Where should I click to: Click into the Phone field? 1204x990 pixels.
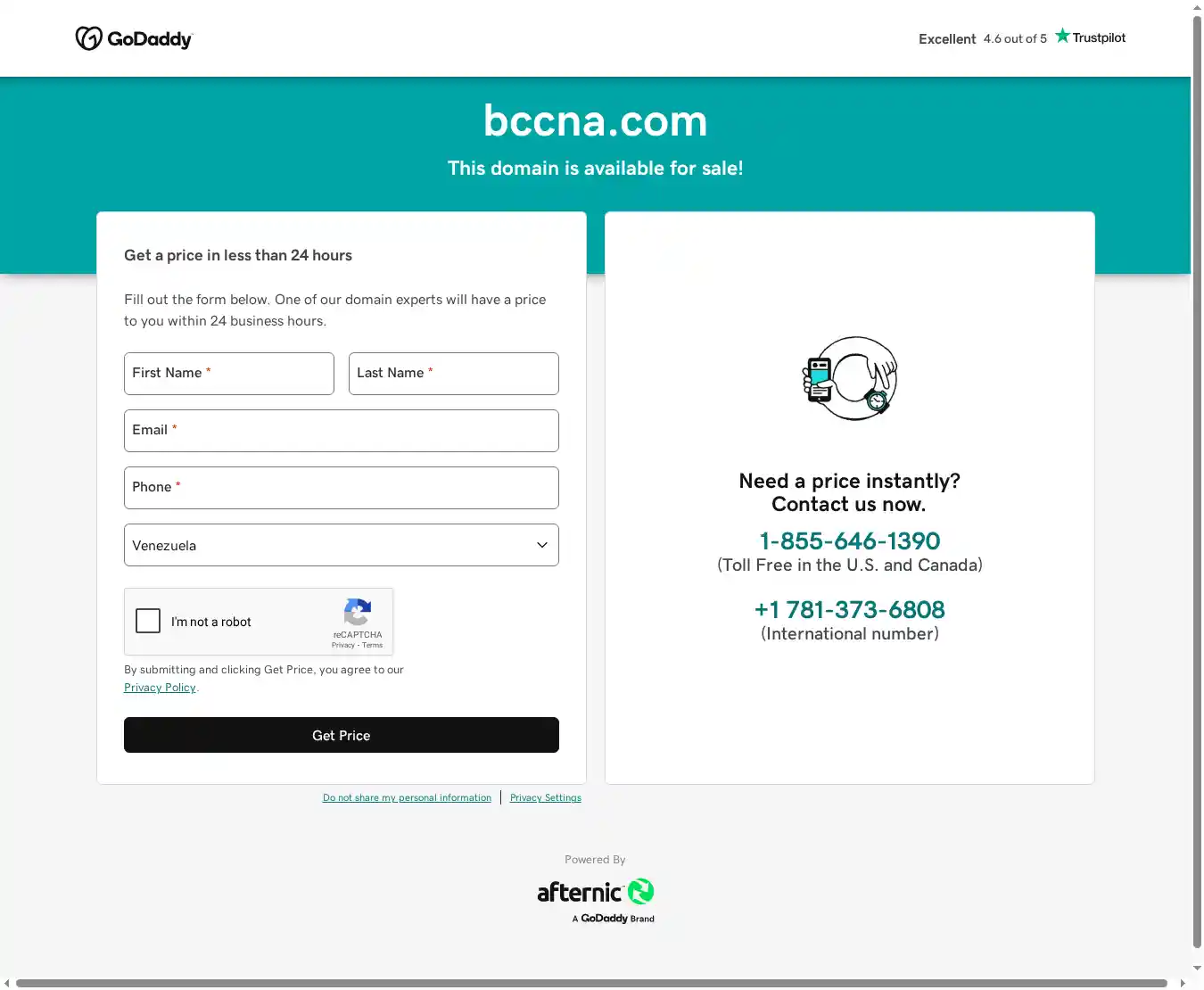coord(342,488)
